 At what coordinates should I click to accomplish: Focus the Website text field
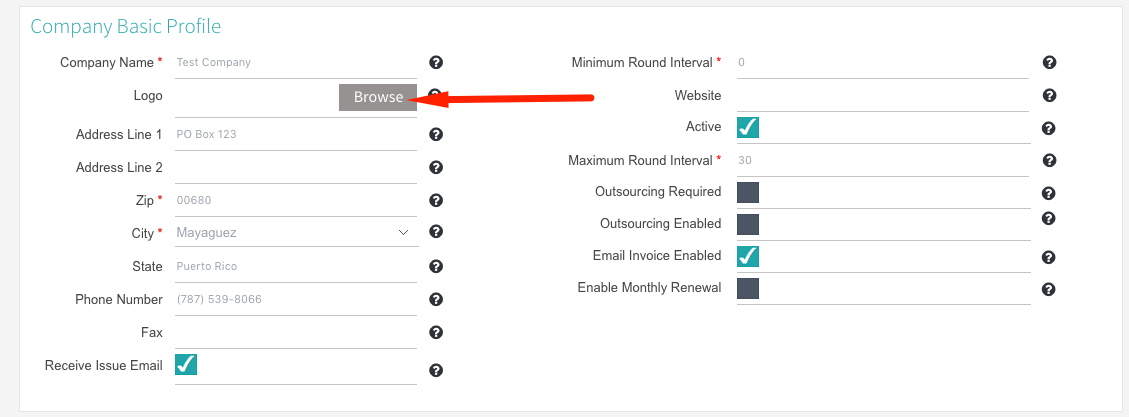pyautogui.click(x=883, y=96)
